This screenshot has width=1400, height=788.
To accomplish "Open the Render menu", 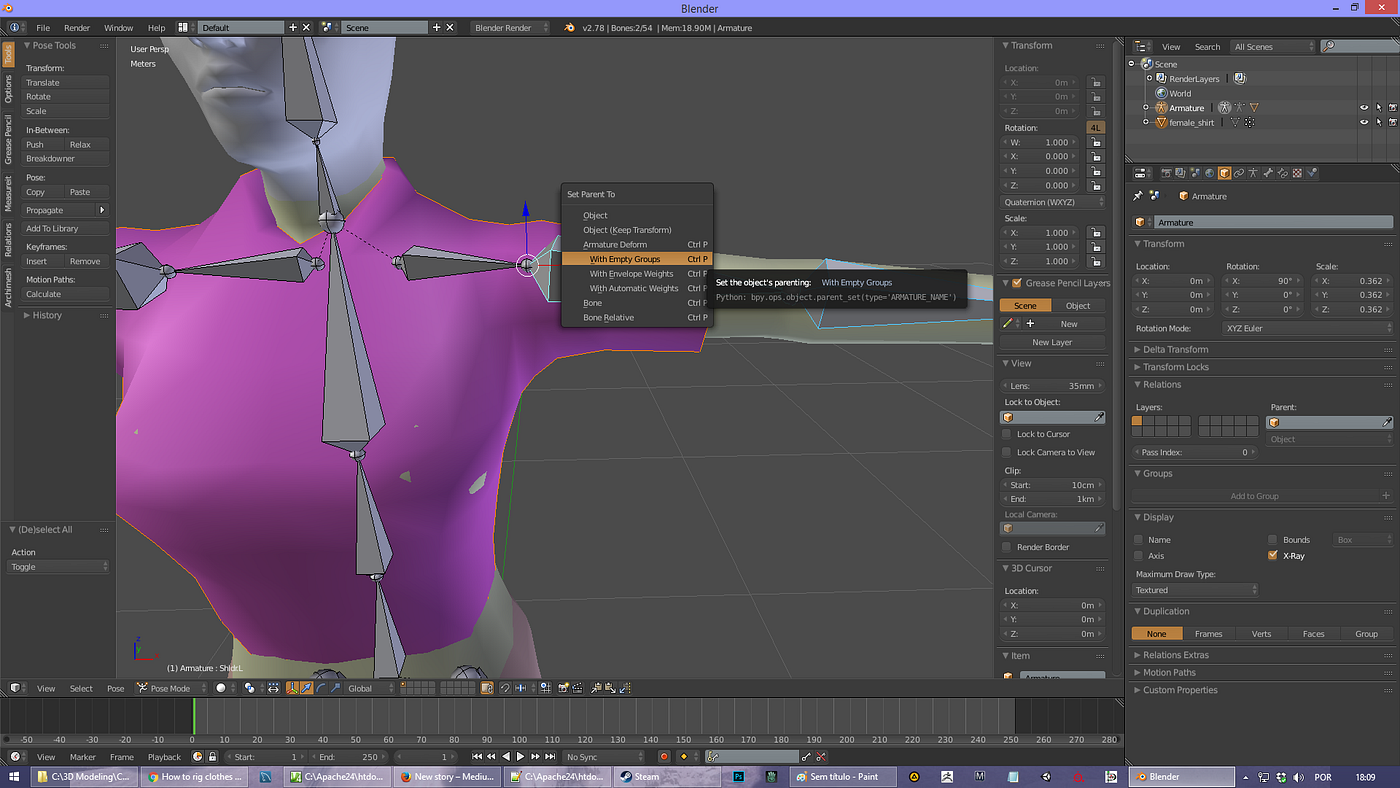I will point(77,27).
